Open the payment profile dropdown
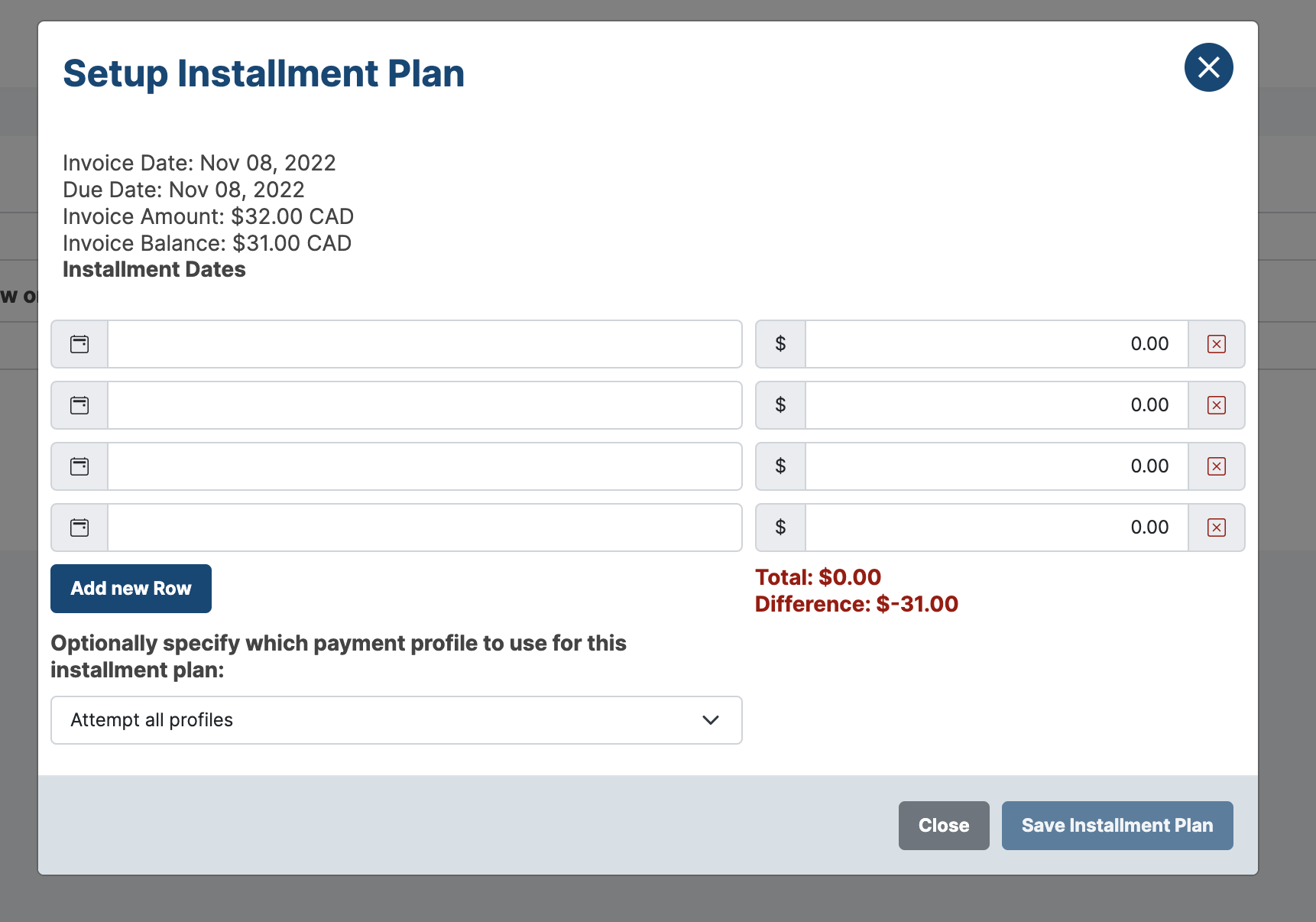The width and height of the screenshot is (1316, 922). click(396, 719)
